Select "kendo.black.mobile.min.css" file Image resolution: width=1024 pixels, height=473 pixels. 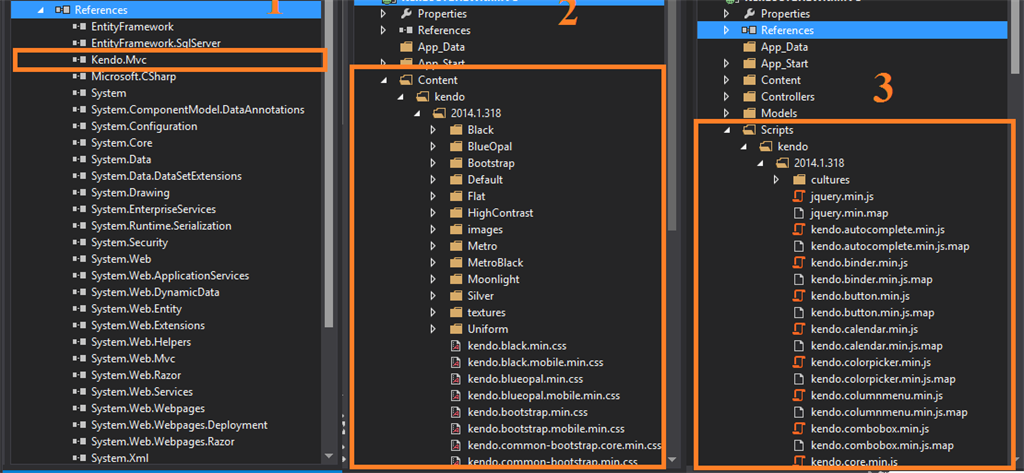(536, 362)
